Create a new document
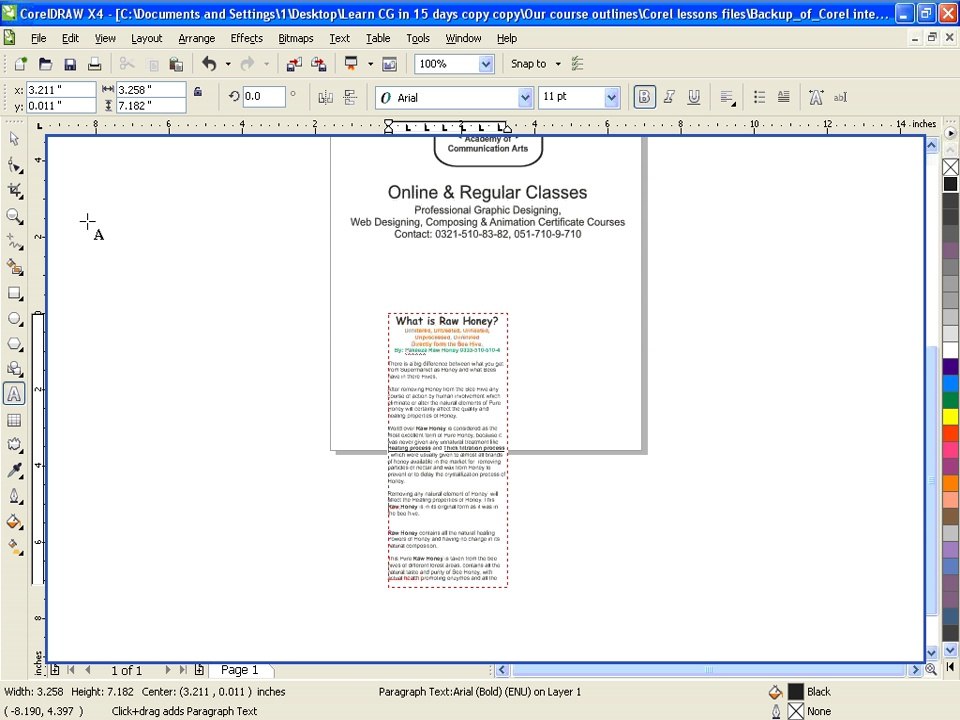This screenshot has width=960, height=720. [21, 64]
